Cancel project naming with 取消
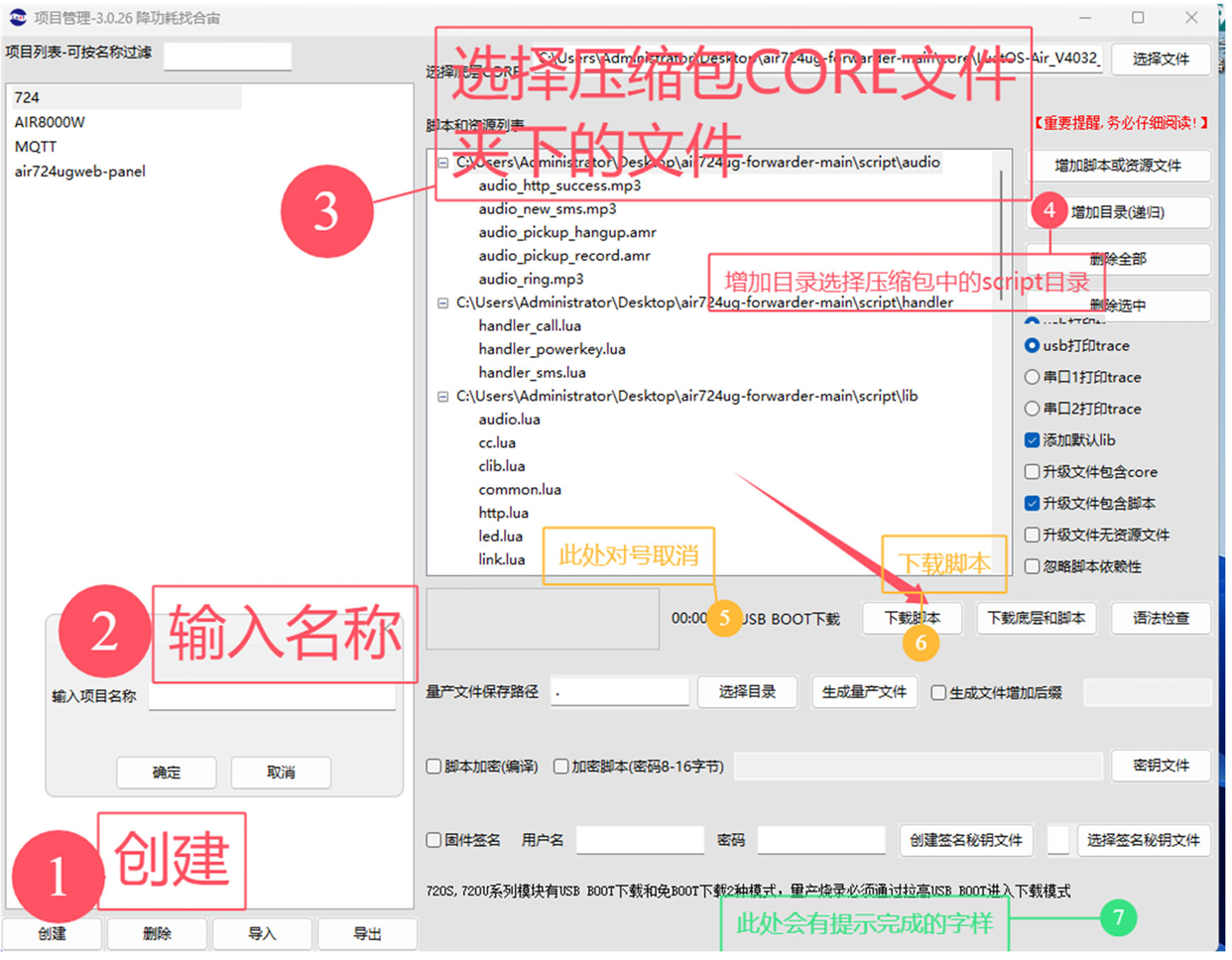The width and height of the screenshot is (1232, 960). tap(281, 772)
